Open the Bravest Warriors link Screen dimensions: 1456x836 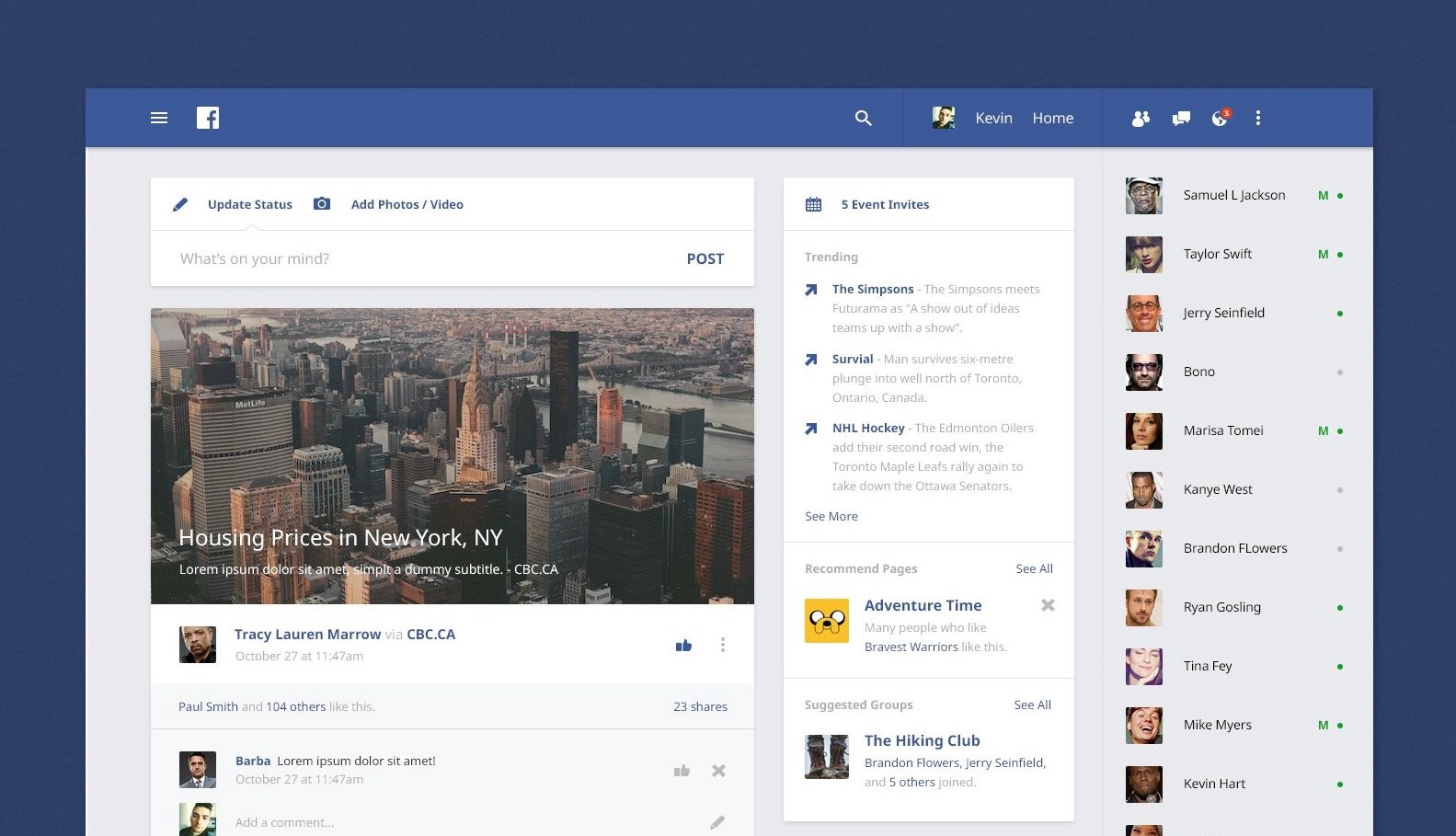[x=911, y=647]
